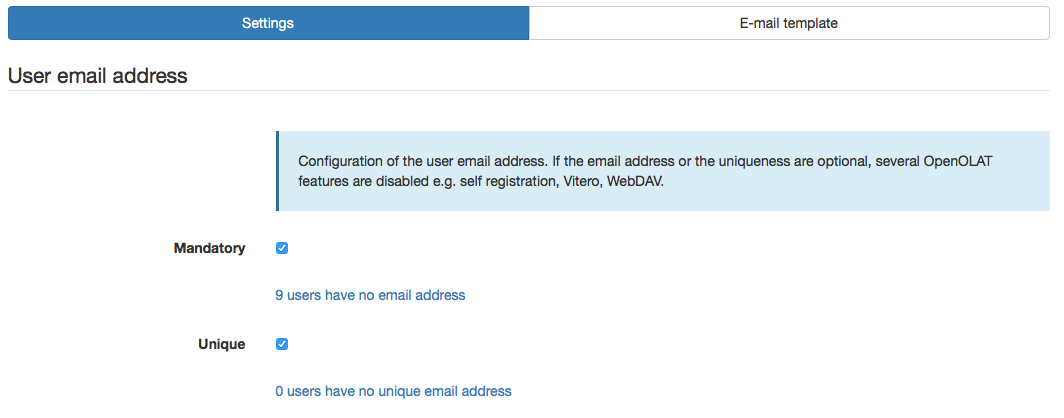
Task: Click the number "9" in users link
Action: (279, 295)
